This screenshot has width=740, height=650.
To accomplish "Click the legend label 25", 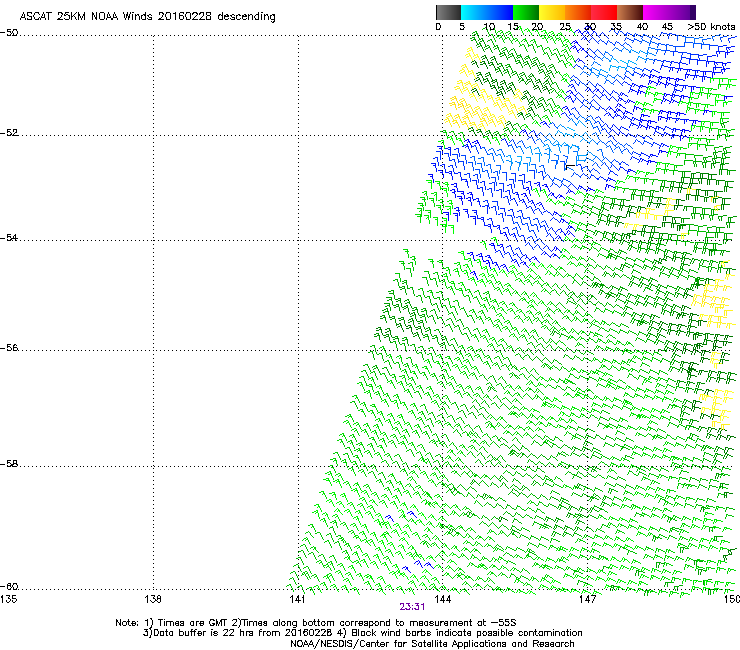I will coord(565,27).
